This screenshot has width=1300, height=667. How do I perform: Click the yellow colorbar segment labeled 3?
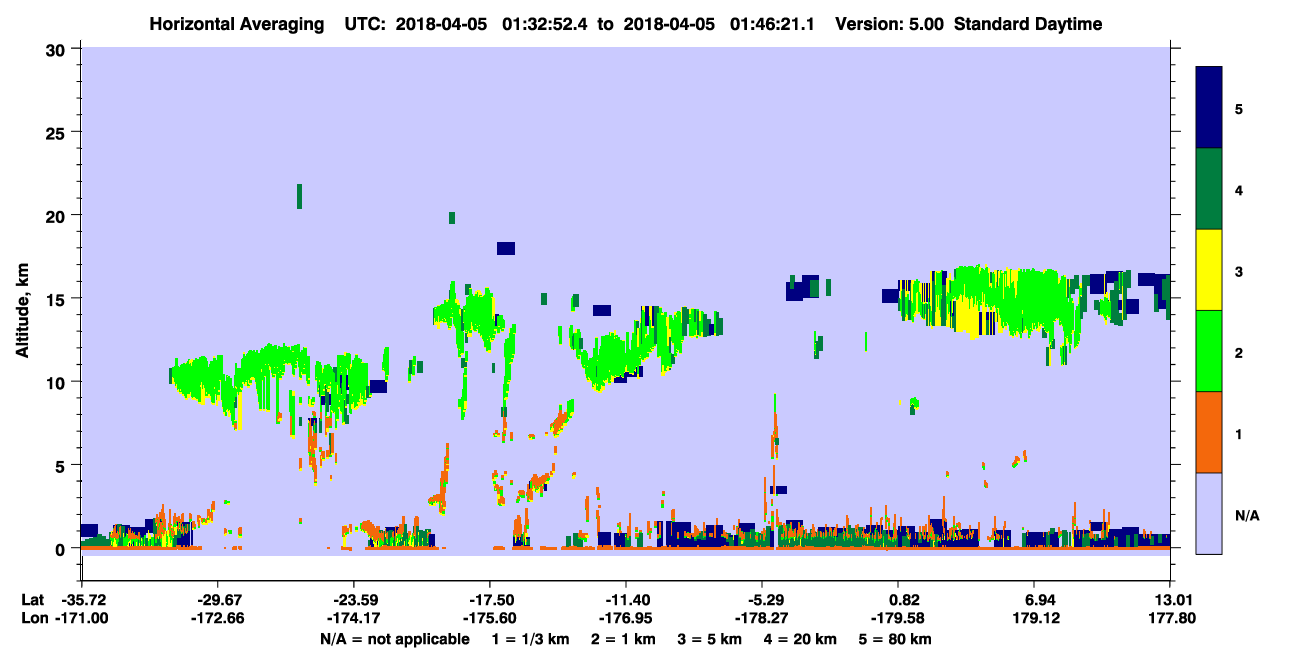1209,270
